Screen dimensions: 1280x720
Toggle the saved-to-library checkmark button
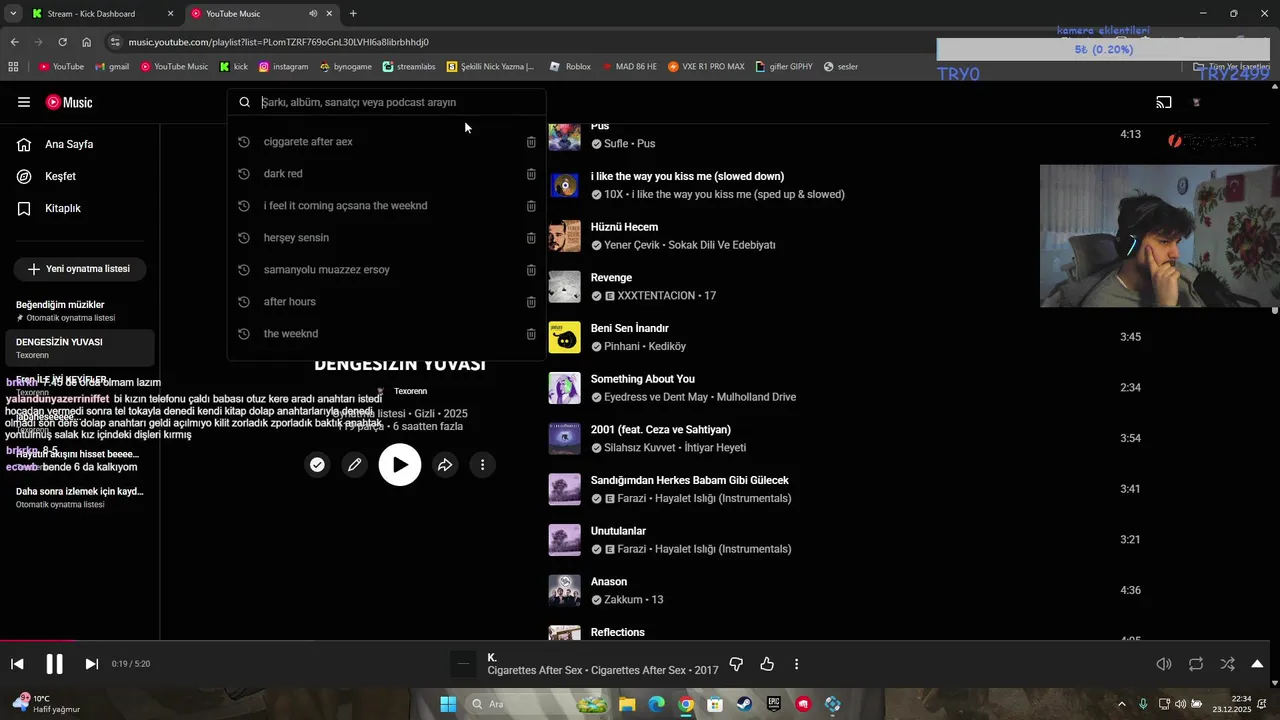(317, 465)
